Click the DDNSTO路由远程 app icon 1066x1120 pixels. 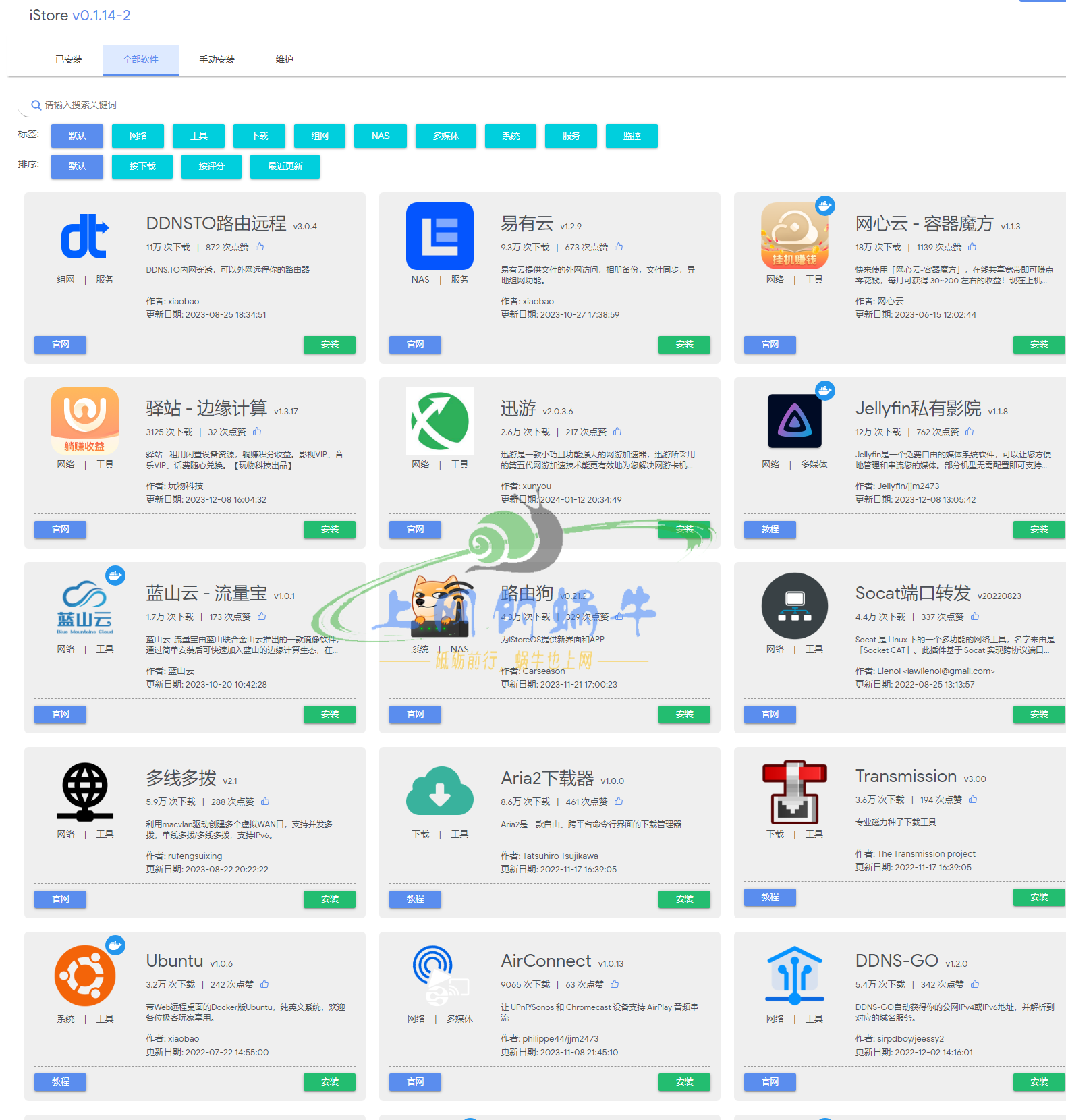tap(85, 236)
